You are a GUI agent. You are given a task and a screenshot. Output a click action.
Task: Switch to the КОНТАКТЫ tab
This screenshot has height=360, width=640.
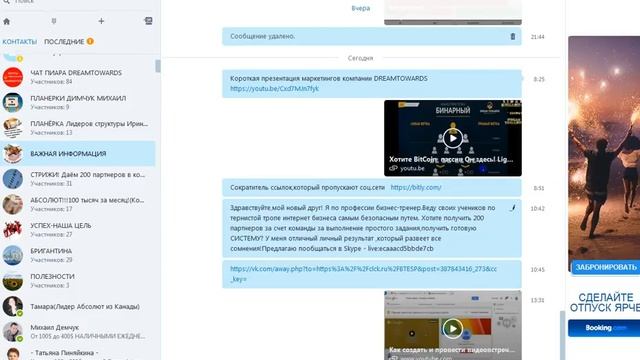(20, 42)
